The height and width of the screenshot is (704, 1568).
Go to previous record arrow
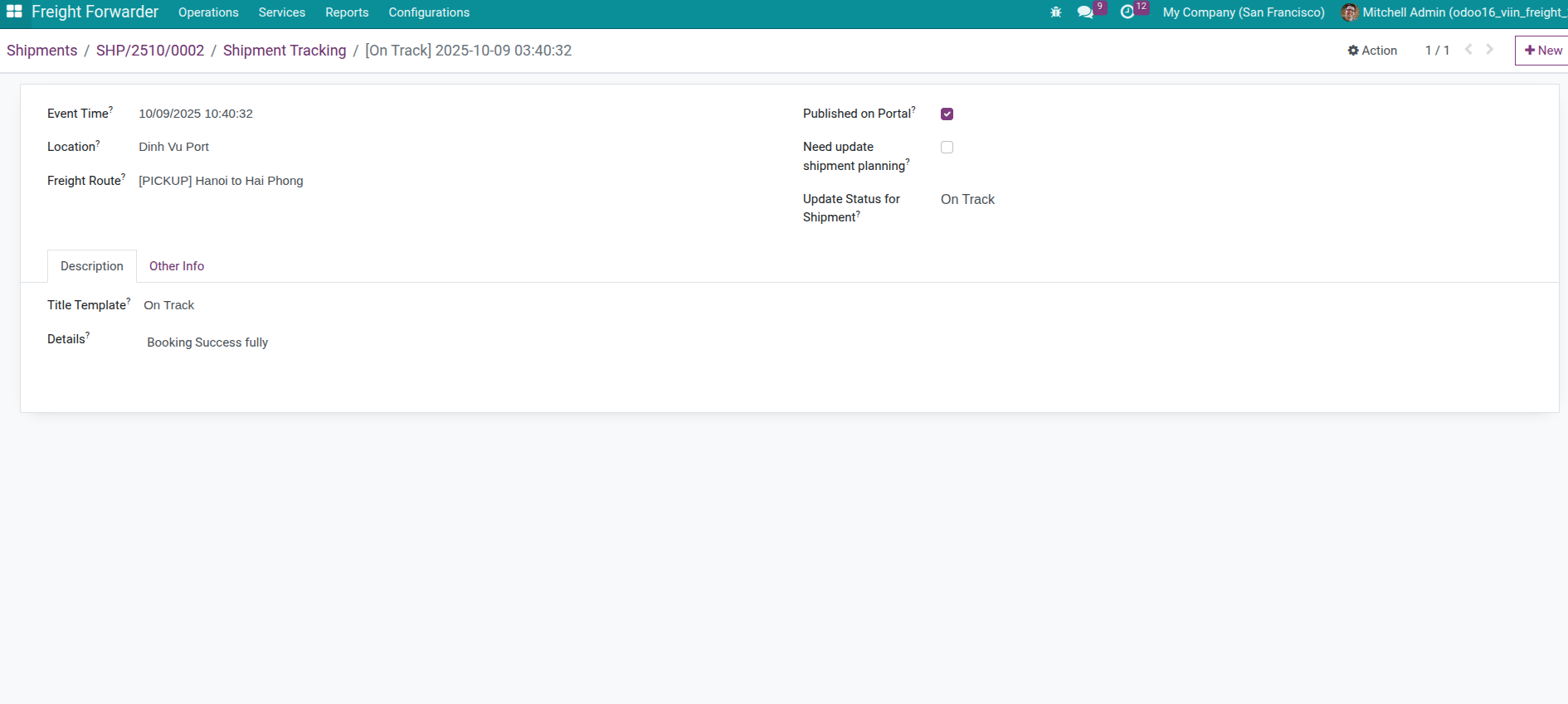(x=1468, y=50)
